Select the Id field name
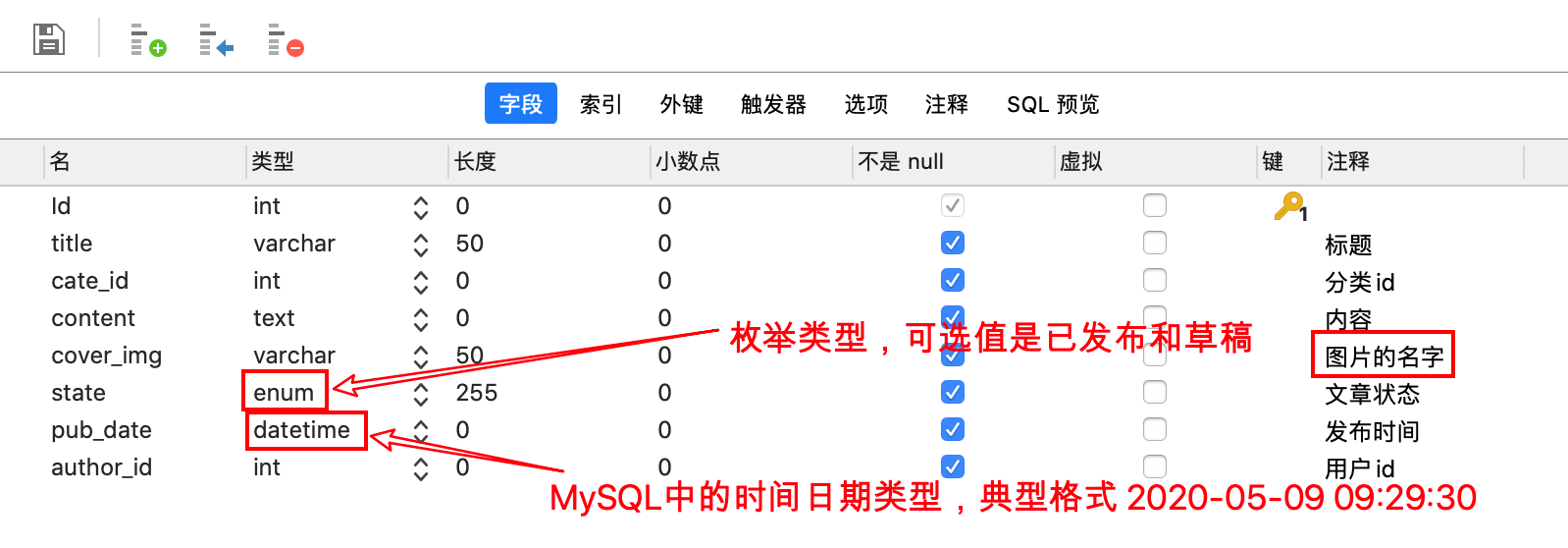1568x548 pixels. click(61, 206)
